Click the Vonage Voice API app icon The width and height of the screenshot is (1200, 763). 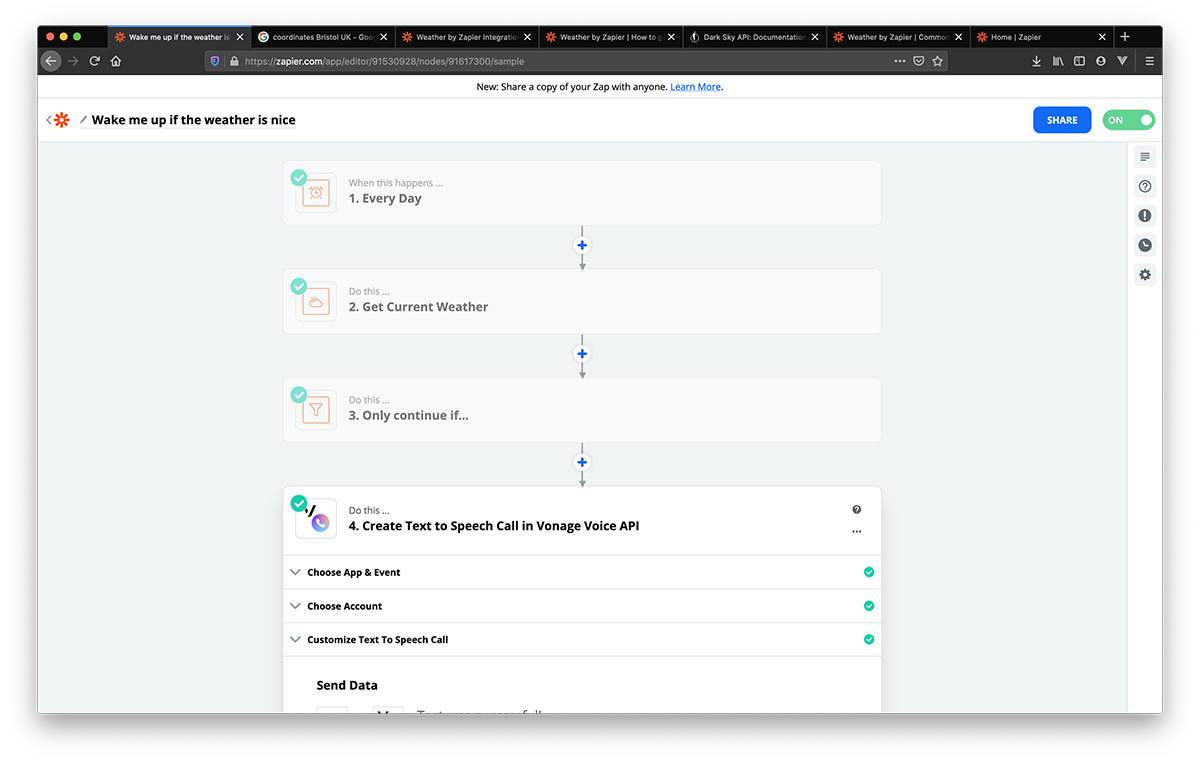tap(316, 518)
